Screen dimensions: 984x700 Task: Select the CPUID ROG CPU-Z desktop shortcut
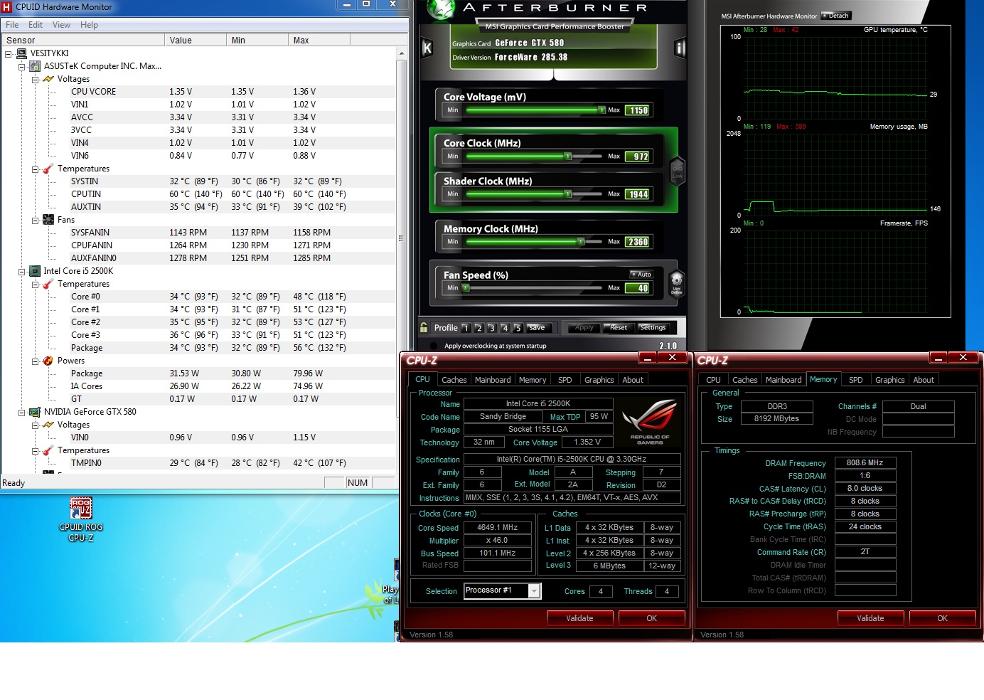(81, 519)
